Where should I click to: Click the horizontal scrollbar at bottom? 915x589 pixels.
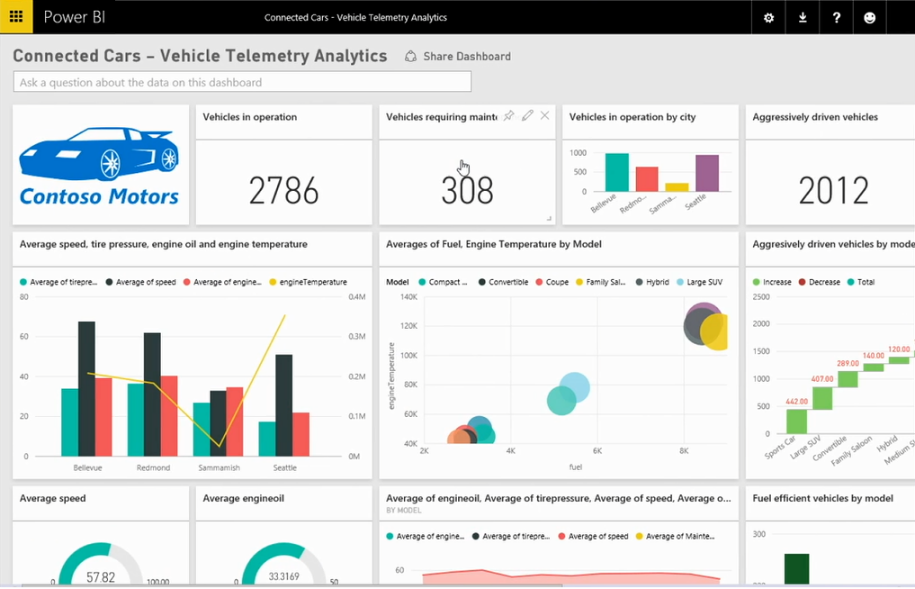pyautogui.click(x=292, y=585)
